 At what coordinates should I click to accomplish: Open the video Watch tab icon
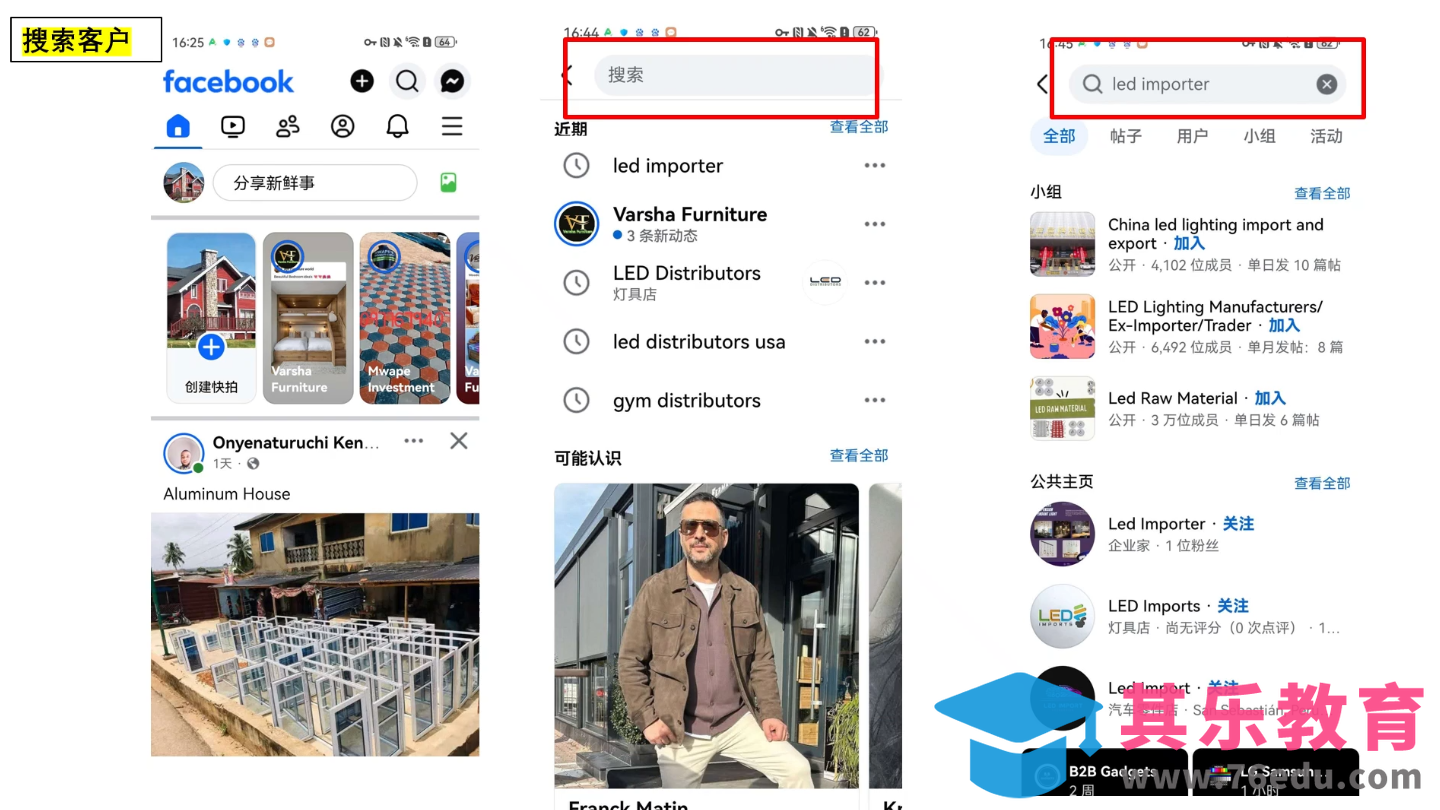coord(232,126)
